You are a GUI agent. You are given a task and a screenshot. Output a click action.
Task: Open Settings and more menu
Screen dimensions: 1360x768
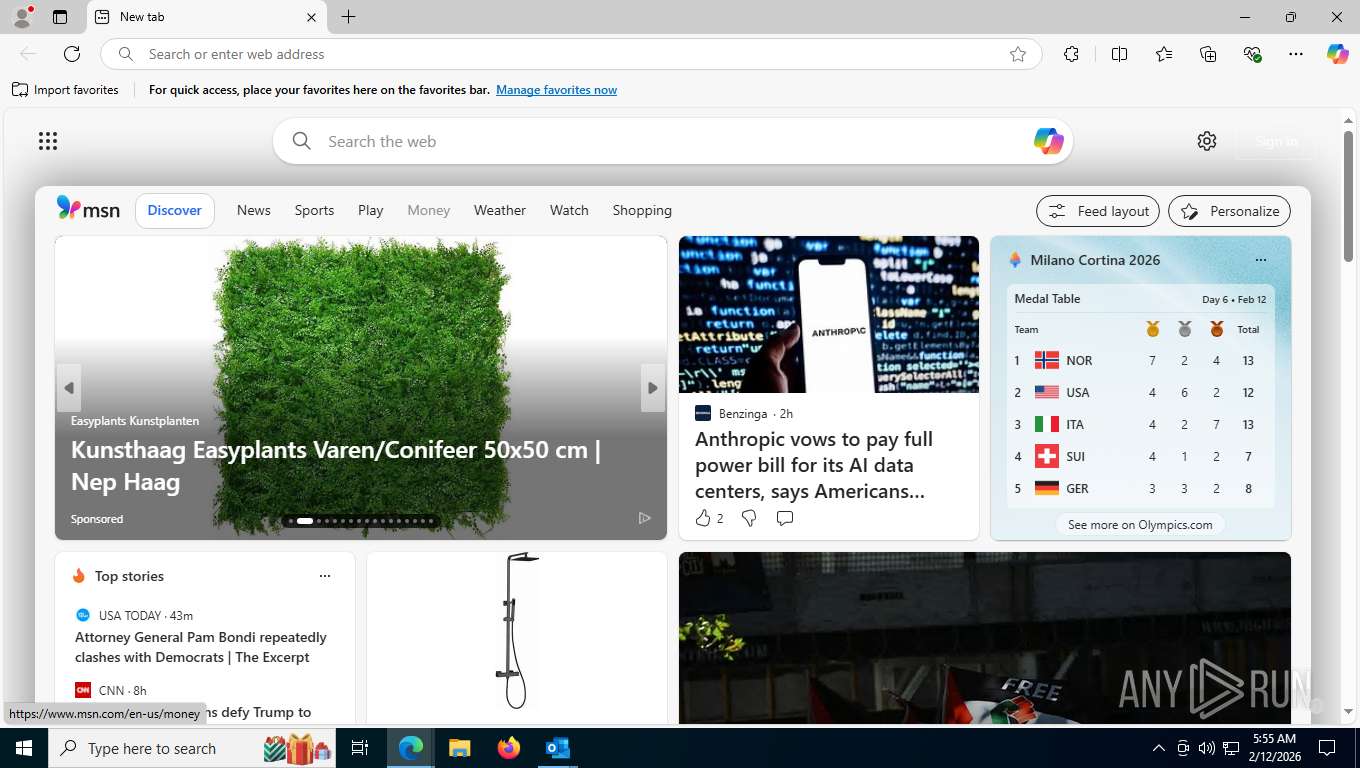(x=1296, y=54)
